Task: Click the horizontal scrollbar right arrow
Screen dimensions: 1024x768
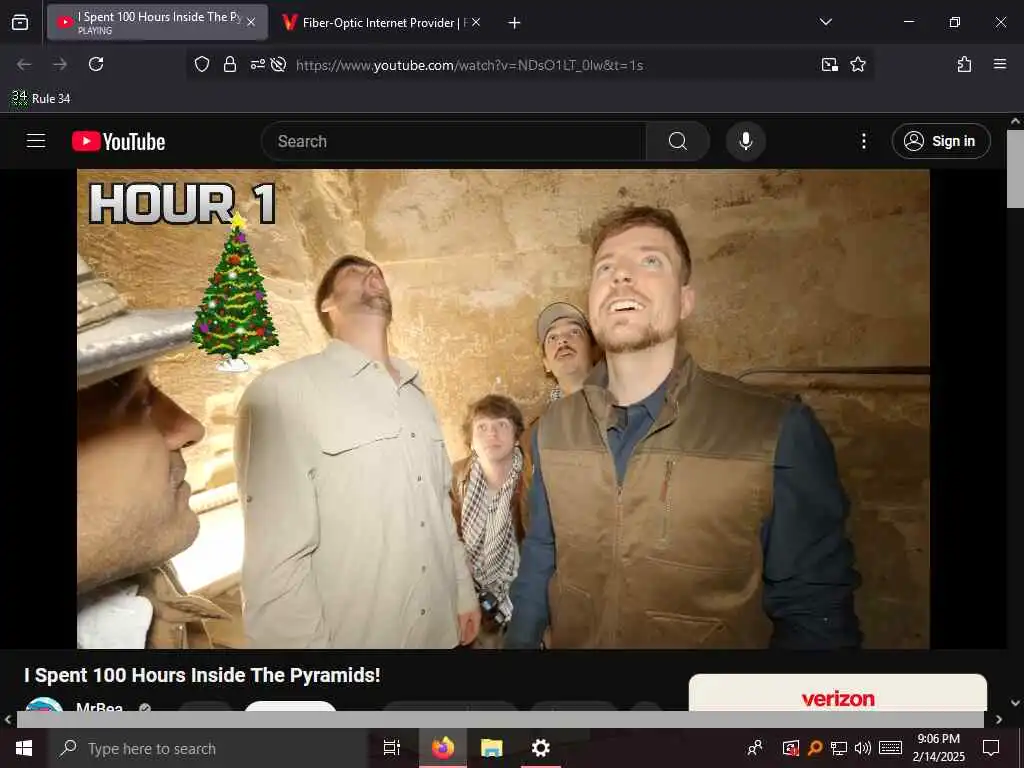Action: pyautogui.click(x=999, y=720)
